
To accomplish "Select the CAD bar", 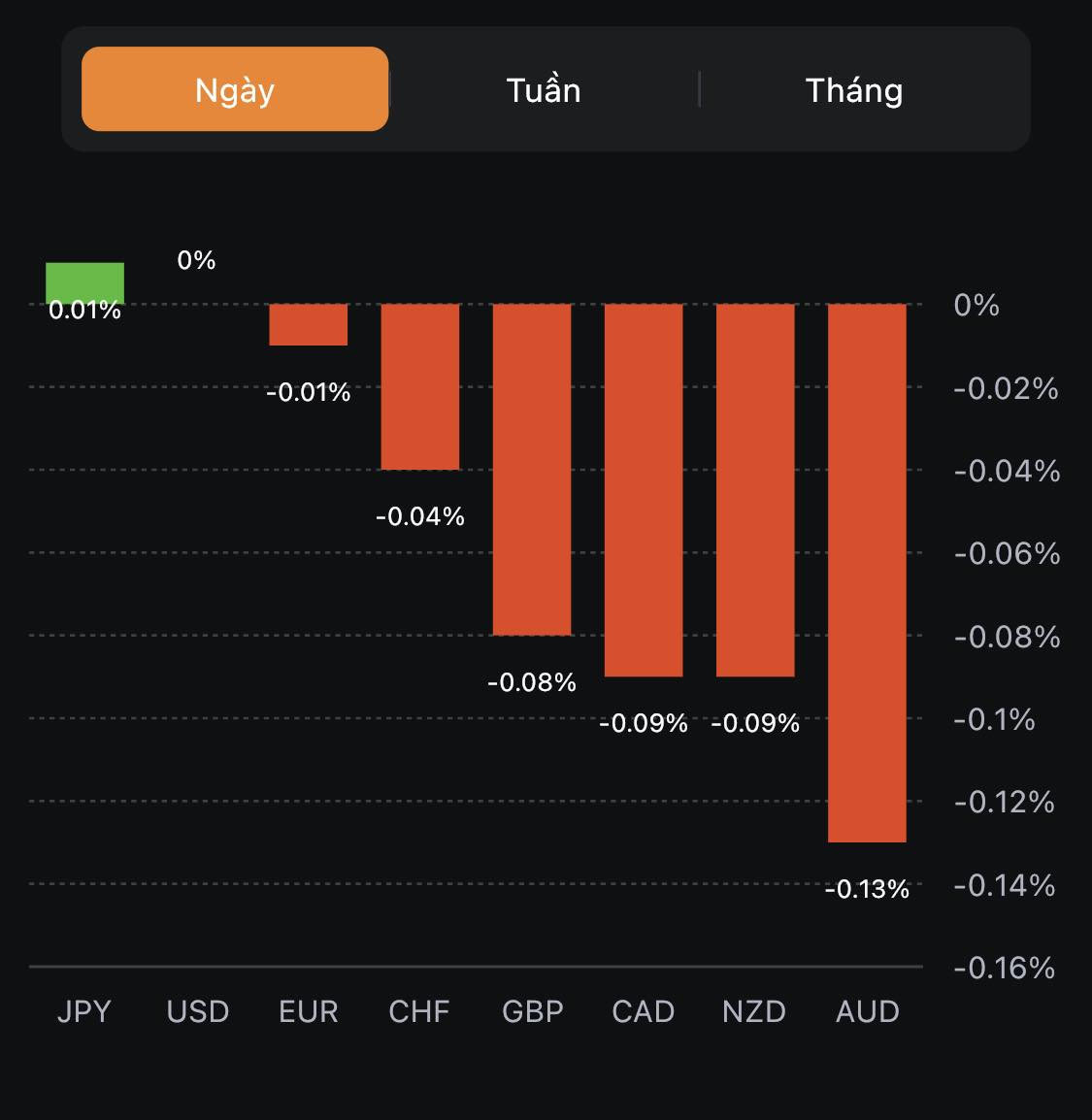I will (x=644, y=489).
